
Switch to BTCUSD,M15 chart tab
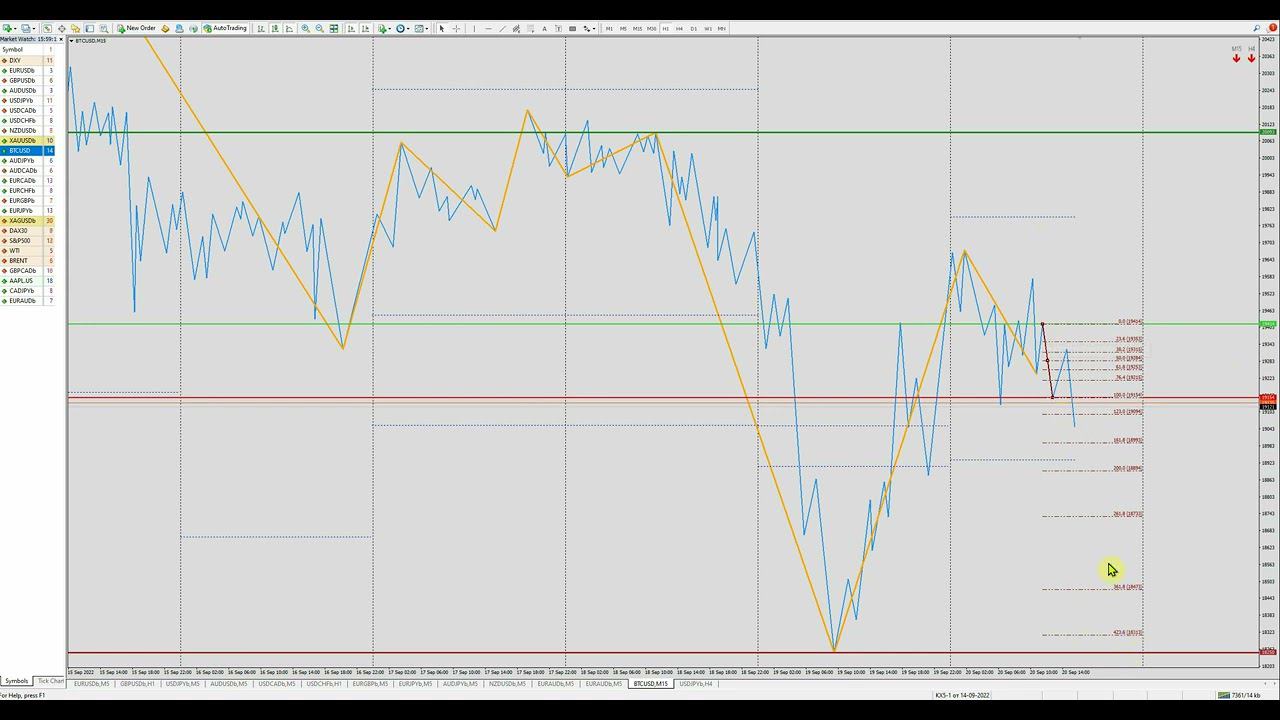click(650, 684)
